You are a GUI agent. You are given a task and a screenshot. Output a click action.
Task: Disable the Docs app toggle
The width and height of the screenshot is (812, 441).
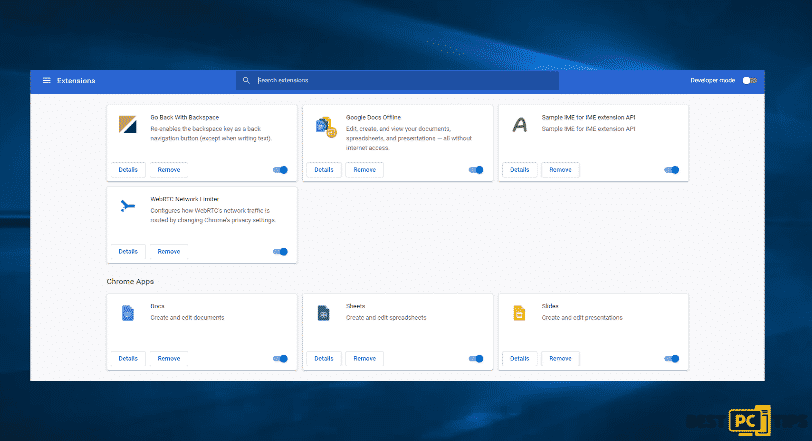coord(280,359)
